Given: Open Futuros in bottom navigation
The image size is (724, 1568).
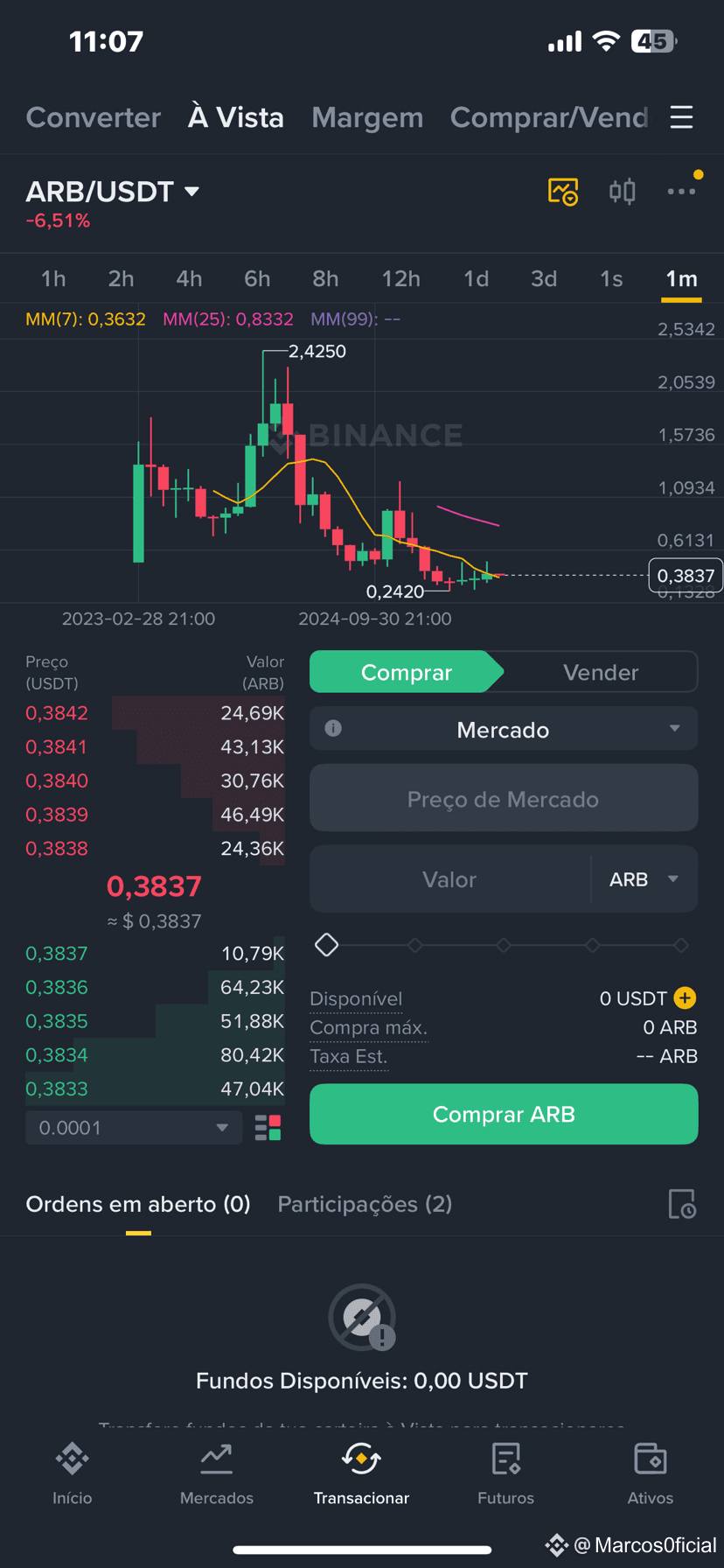Looking at the screenshot, I should tap(505, 1474).
